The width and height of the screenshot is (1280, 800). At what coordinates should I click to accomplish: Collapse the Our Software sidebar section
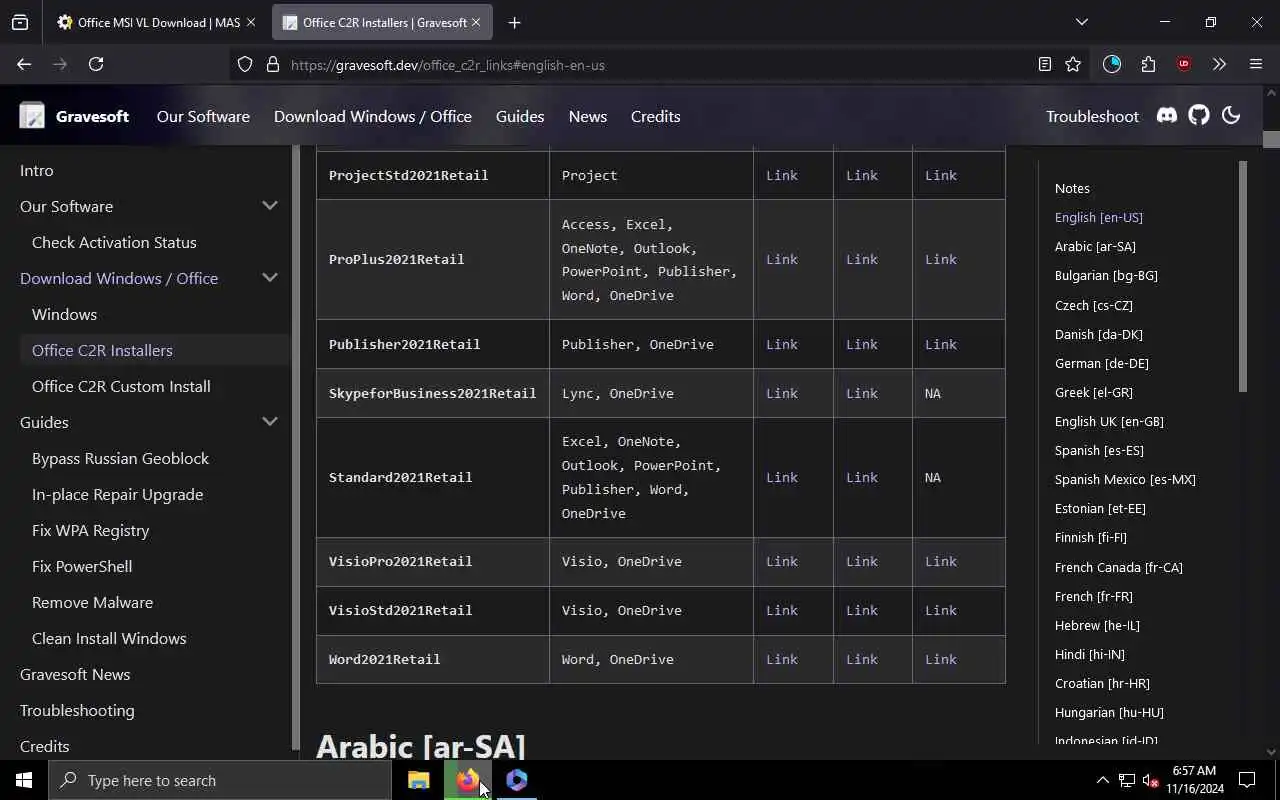click(270, 206)
